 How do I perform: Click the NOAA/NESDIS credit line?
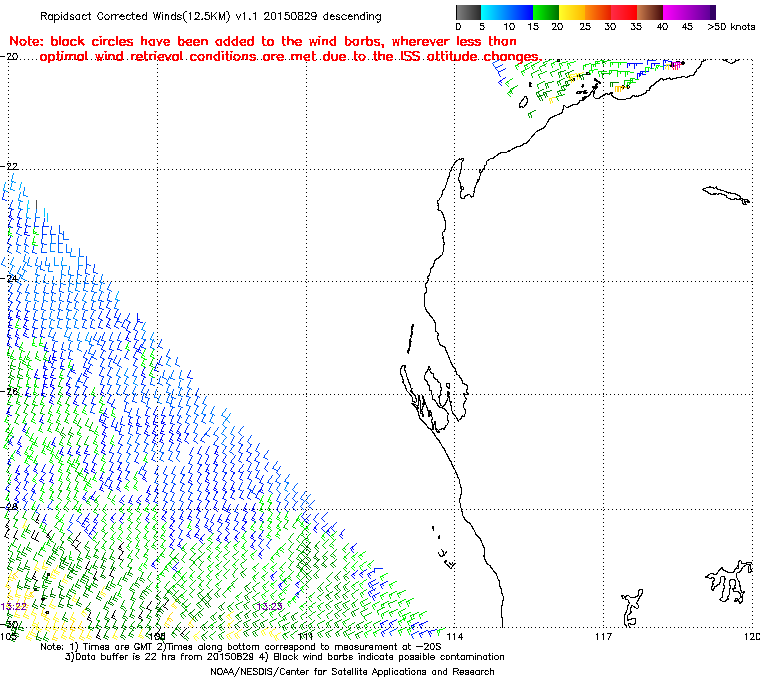click(x=352, y=672)
